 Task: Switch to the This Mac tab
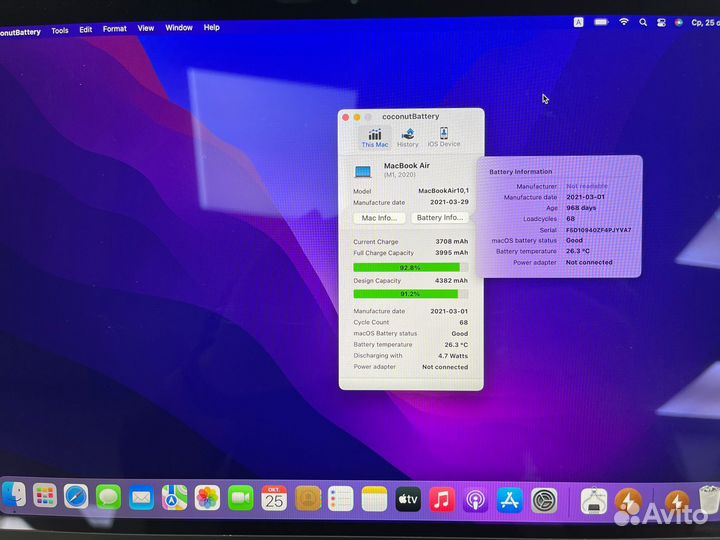(x=375, y=138)
